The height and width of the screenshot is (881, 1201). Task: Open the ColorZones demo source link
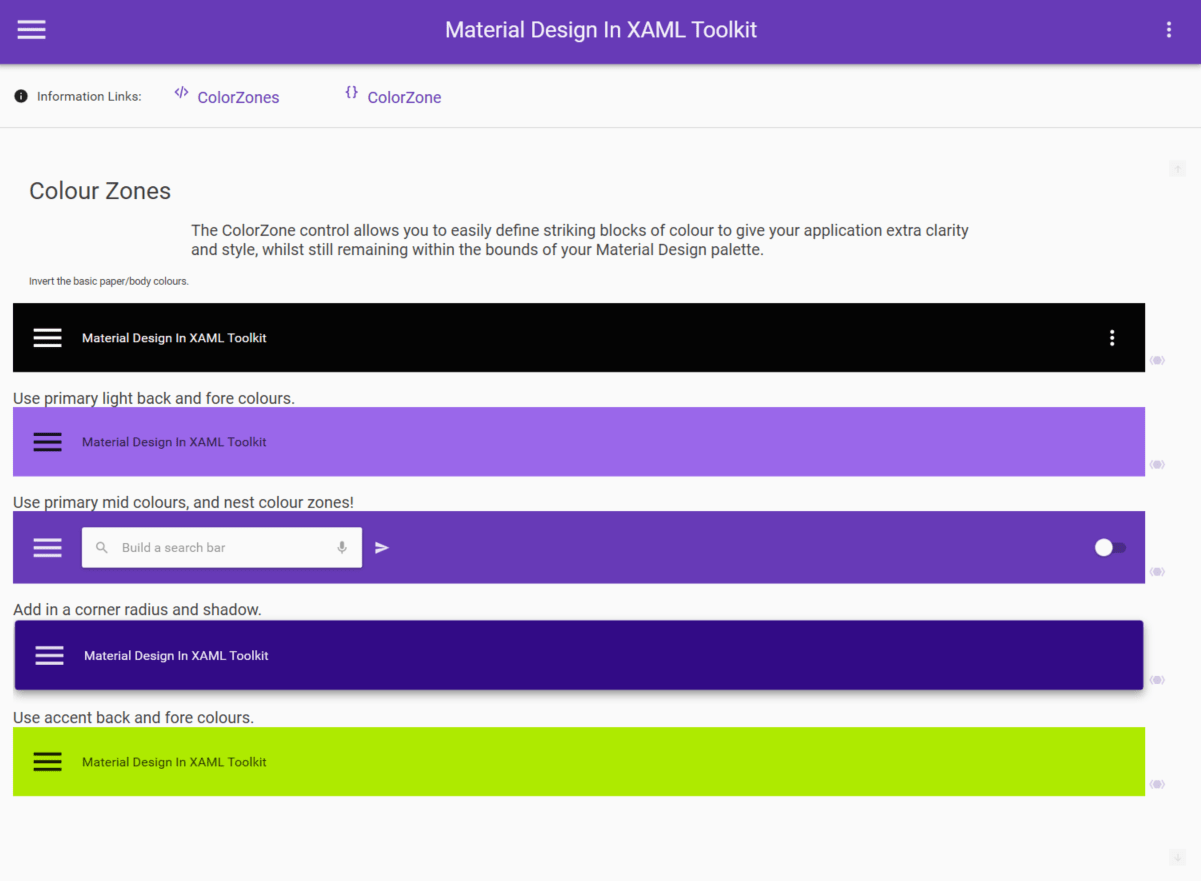pos(238,97)
